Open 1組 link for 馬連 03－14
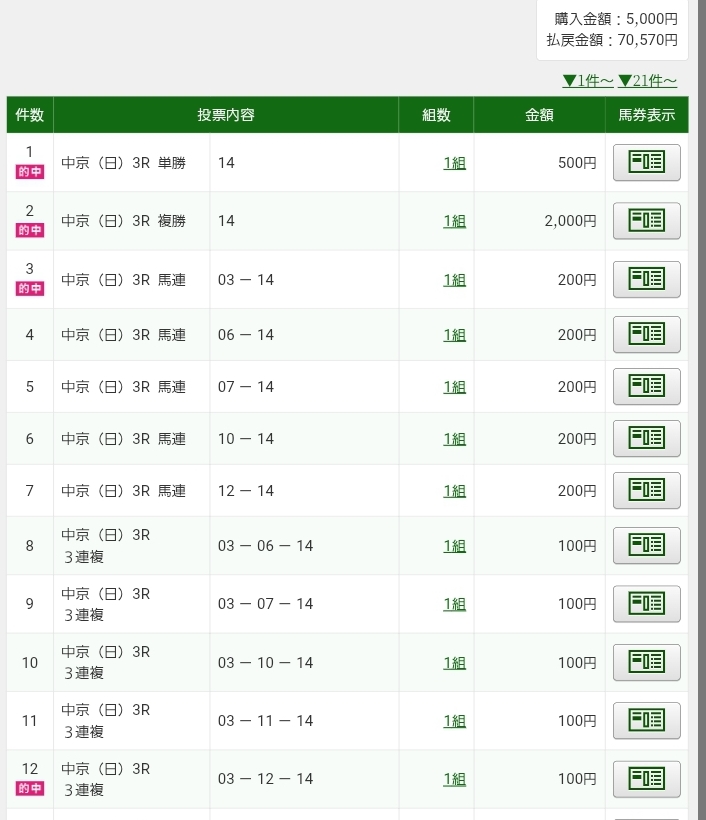The image size is (706, 820). click(x=454, y=280)
